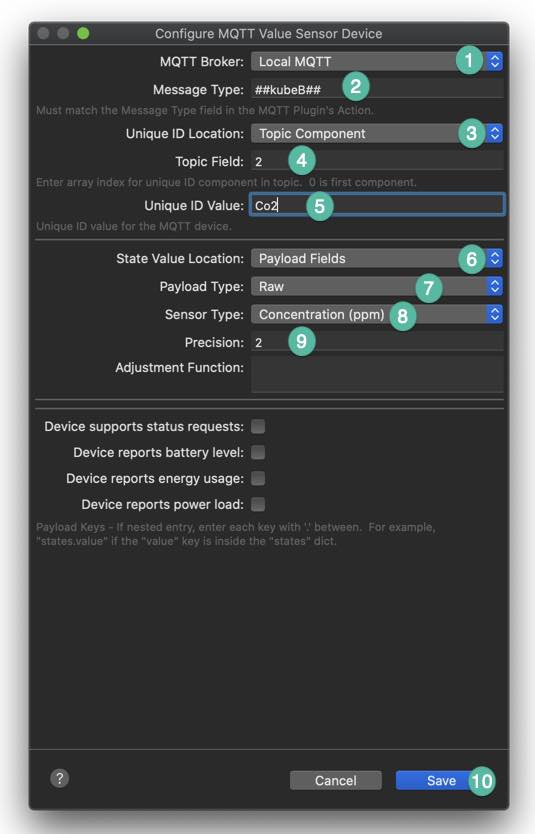Viewport: 535px width, 834px height.
Task: Expand the Unique ID Location dropdown
Action: tap(377, 134)
